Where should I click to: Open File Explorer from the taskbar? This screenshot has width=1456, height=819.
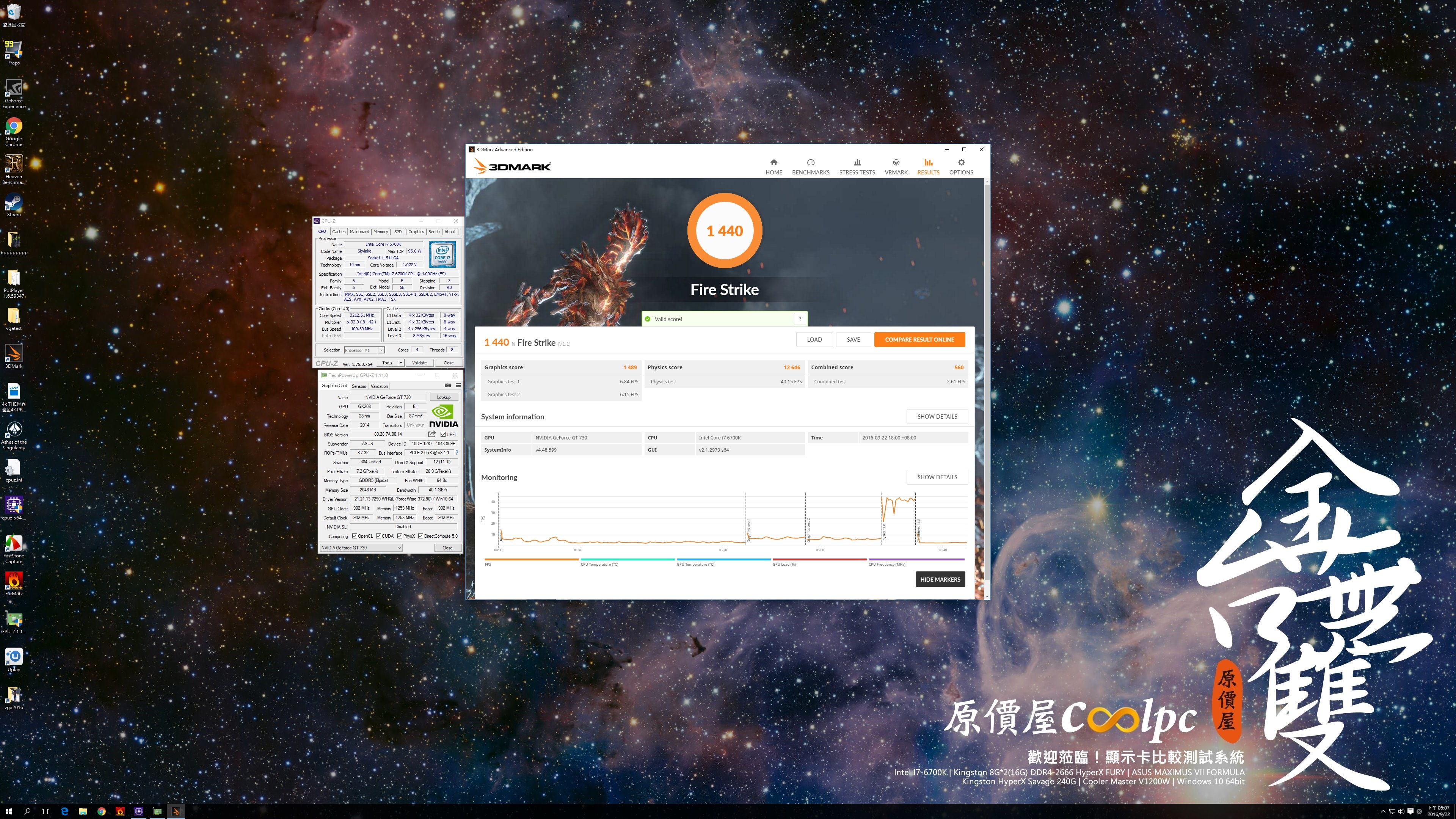pyautogui.click(x=83, y=811)
